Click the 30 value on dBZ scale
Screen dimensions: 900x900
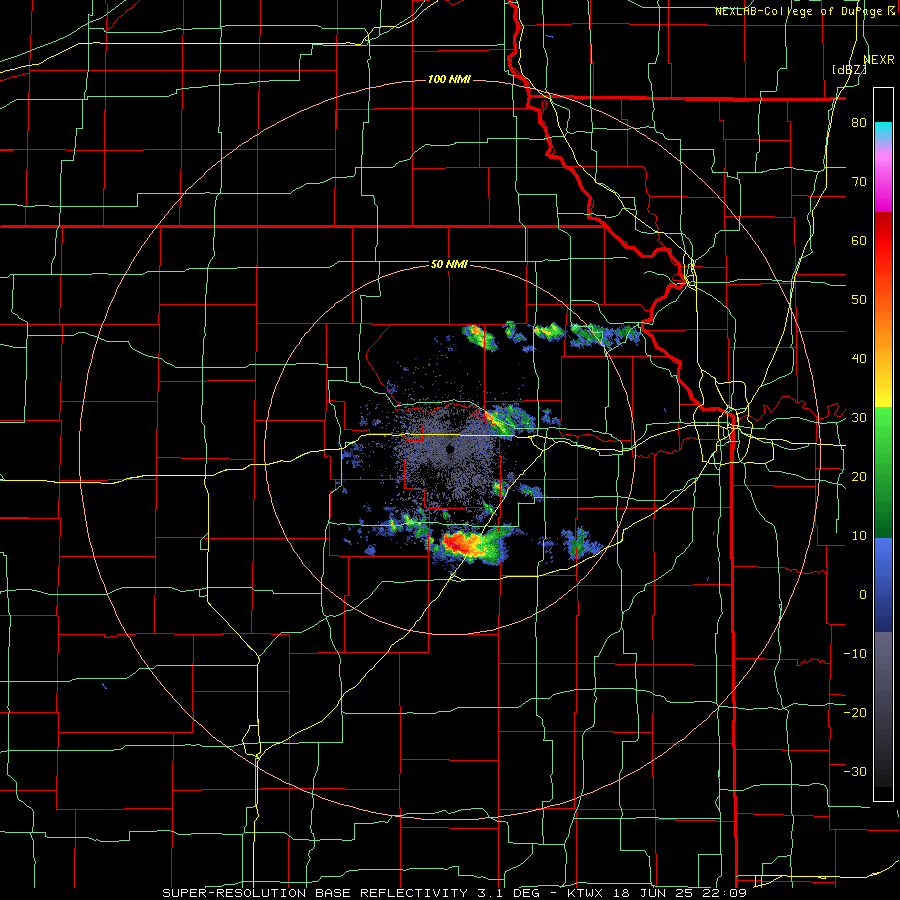pyautogui.click(x=859, y=418)
